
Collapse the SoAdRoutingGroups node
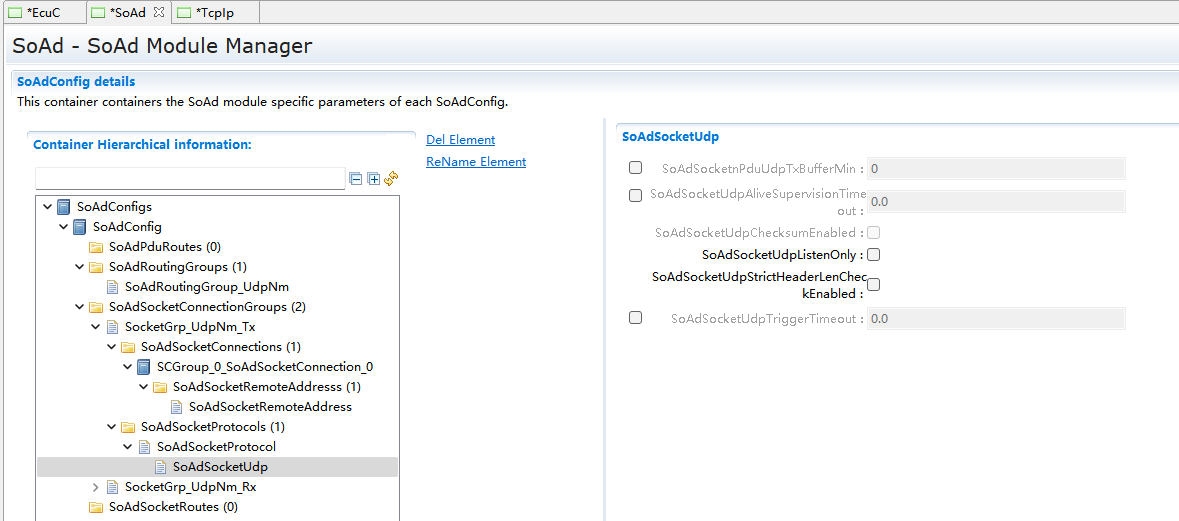tap(80, 267)
